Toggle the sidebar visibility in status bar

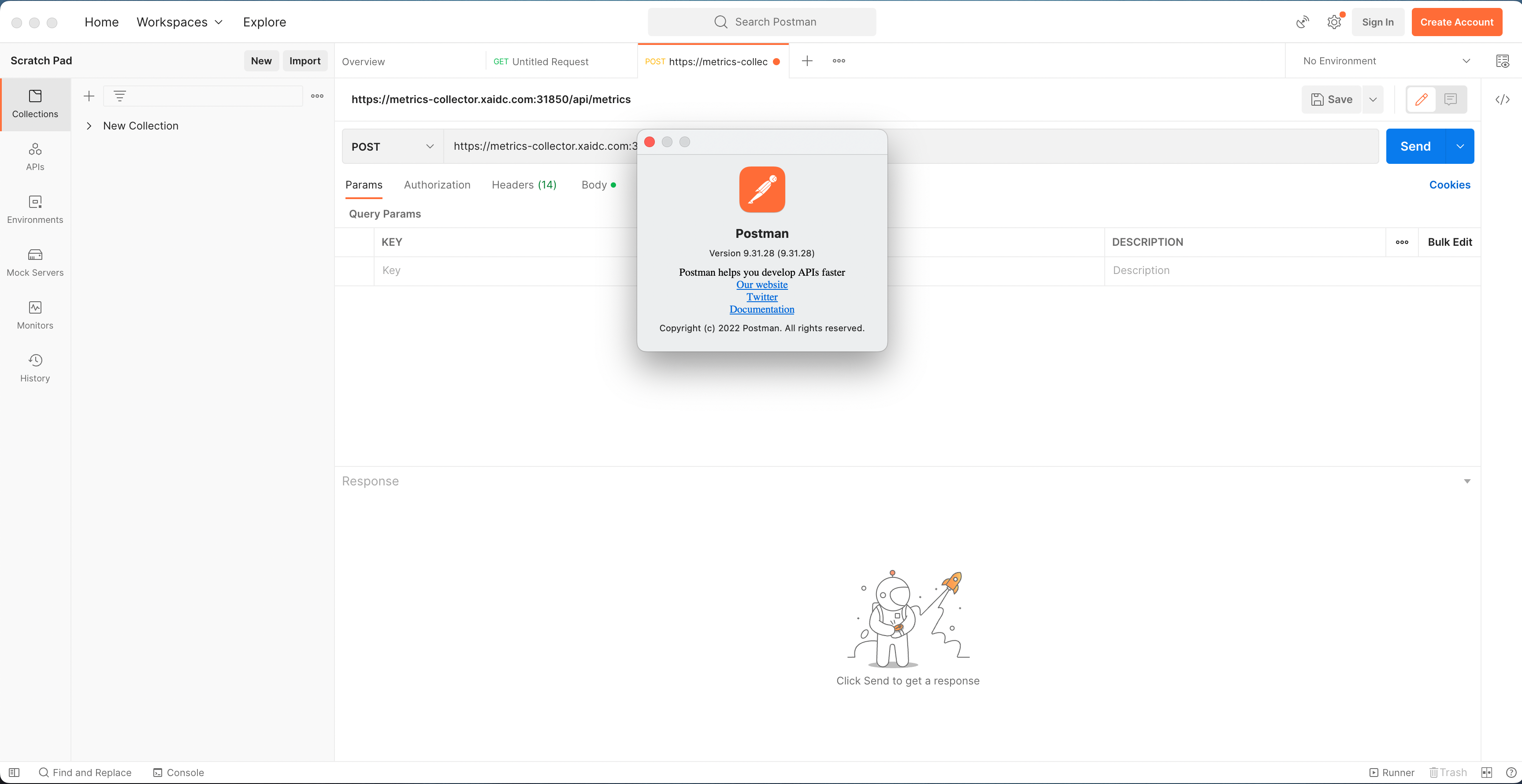pyautogui.click(x=14, y=772)
